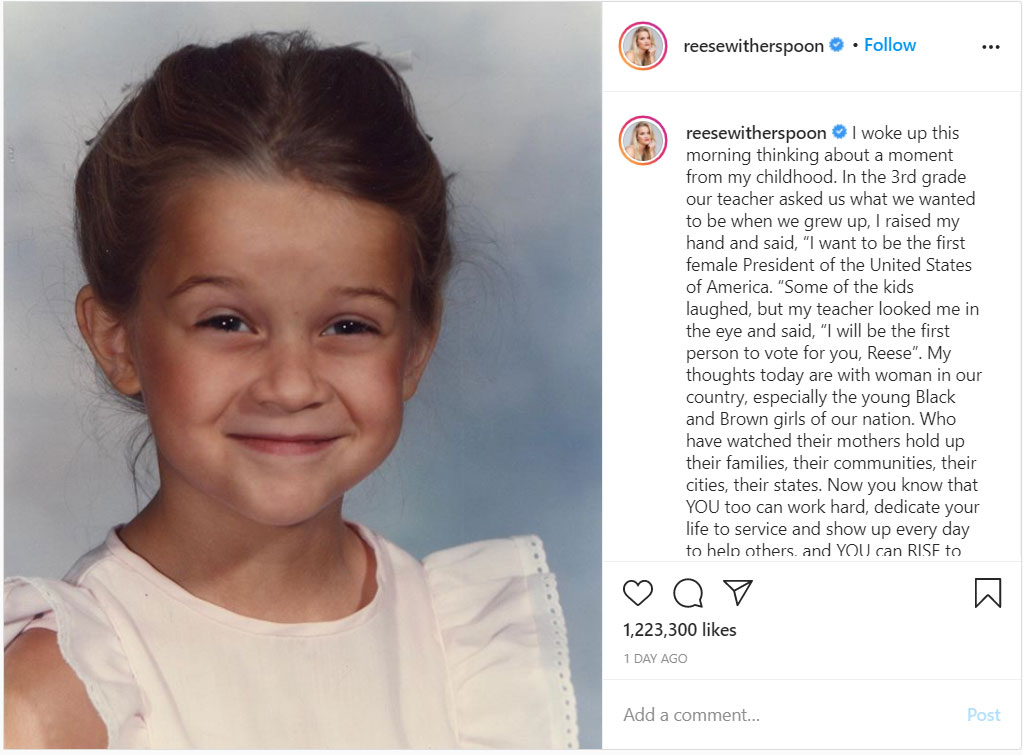
Task: Click the verified badge in the post header
Action: click(837, 45)
